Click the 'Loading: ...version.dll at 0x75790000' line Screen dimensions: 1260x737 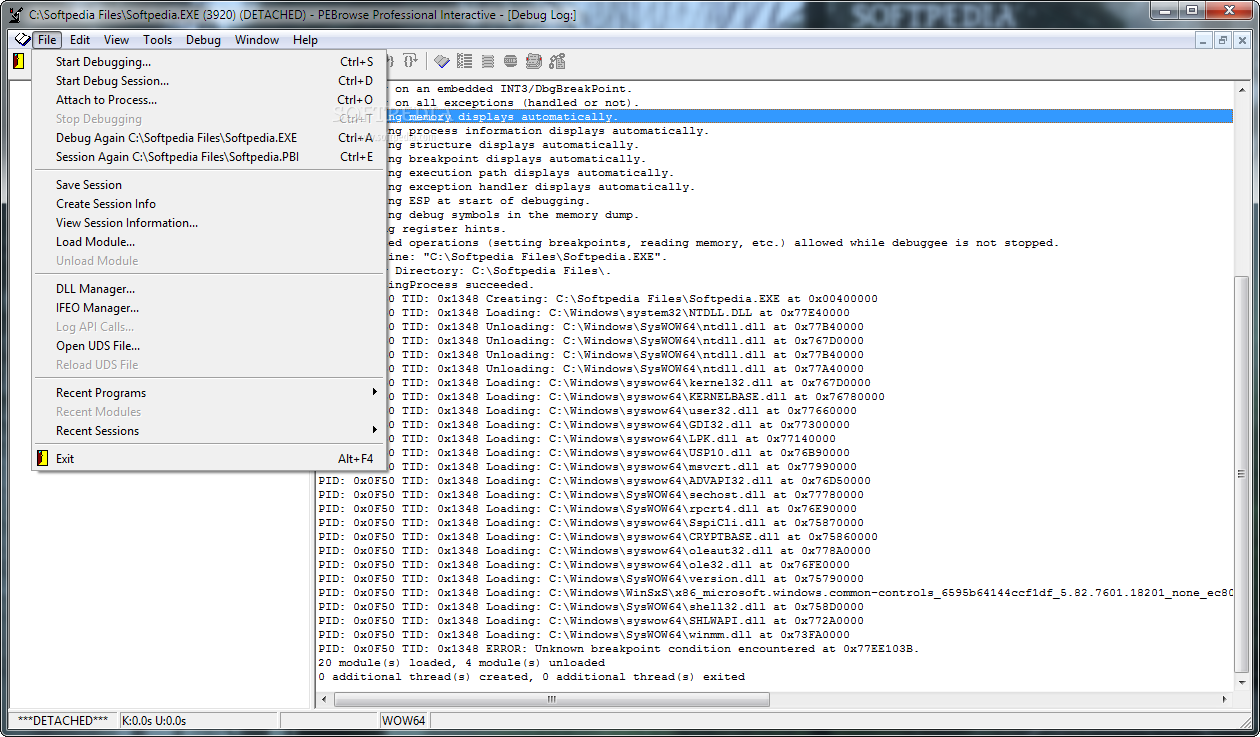pos(591,579)
